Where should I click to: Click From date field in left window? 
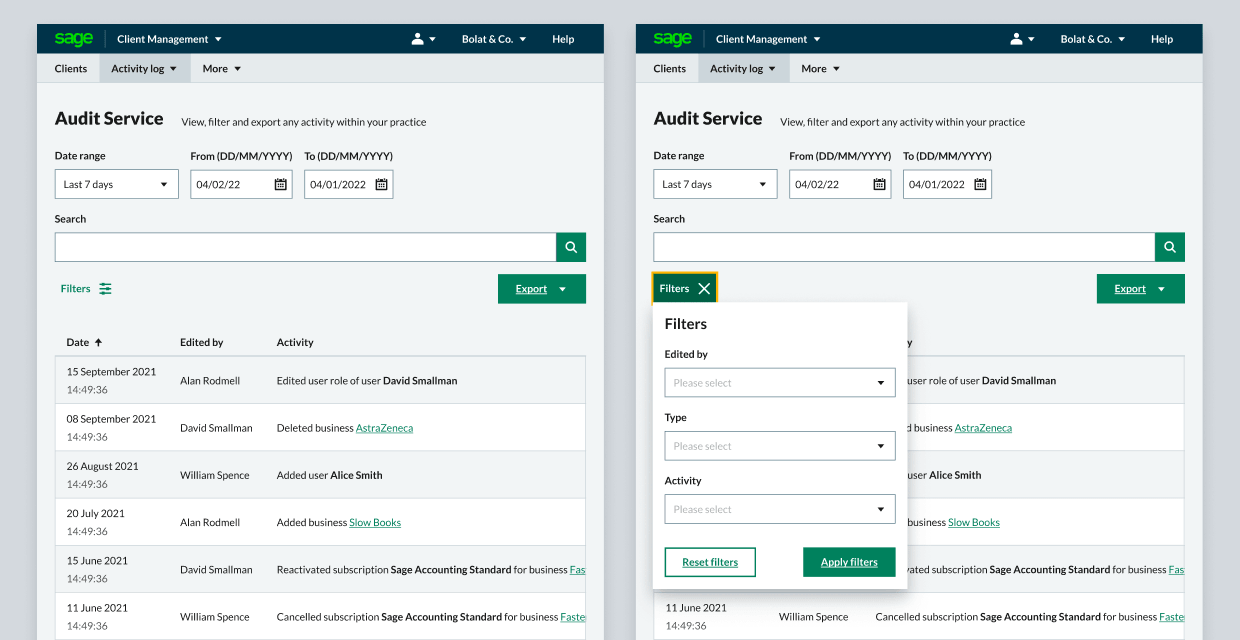241,184
